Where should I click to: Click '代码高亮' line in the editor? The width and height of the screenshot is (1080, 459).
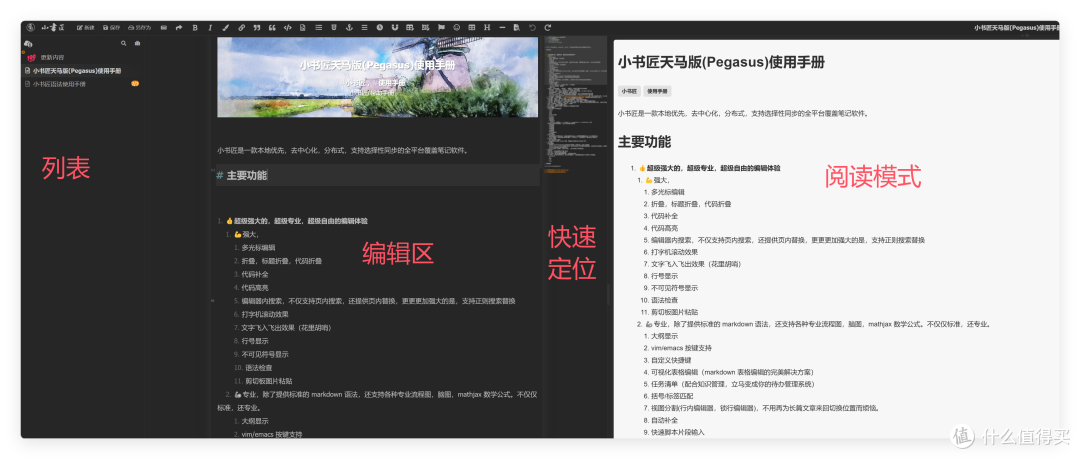point(255,287)
